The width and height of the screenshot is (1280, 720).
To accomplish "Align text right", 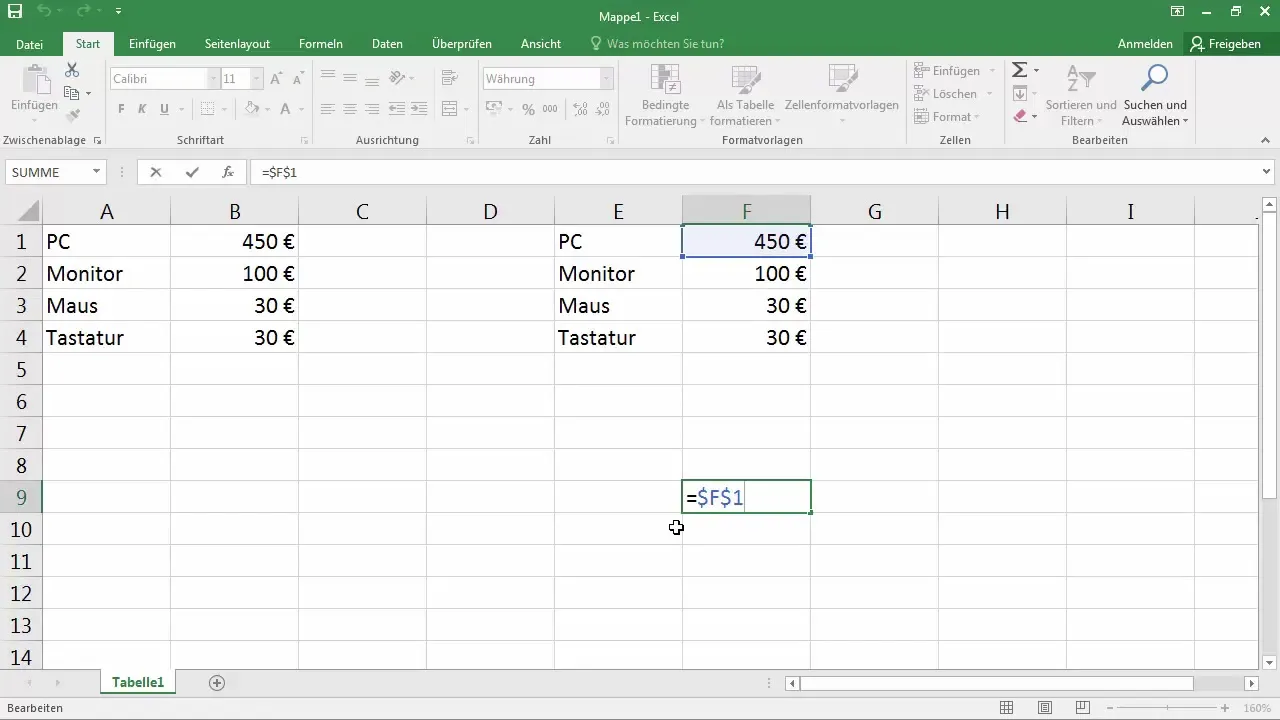I will coord(371,109).
